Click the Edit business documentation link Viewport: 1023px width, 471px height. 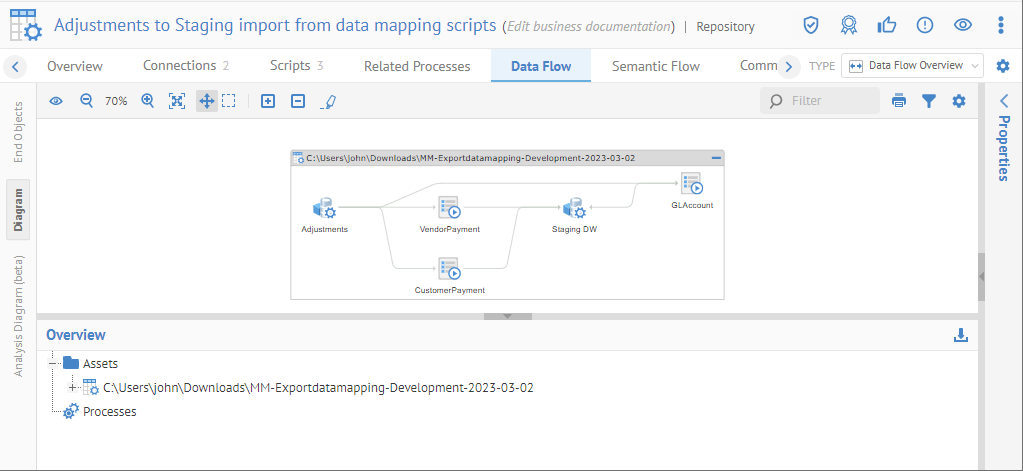click(588, 26)
